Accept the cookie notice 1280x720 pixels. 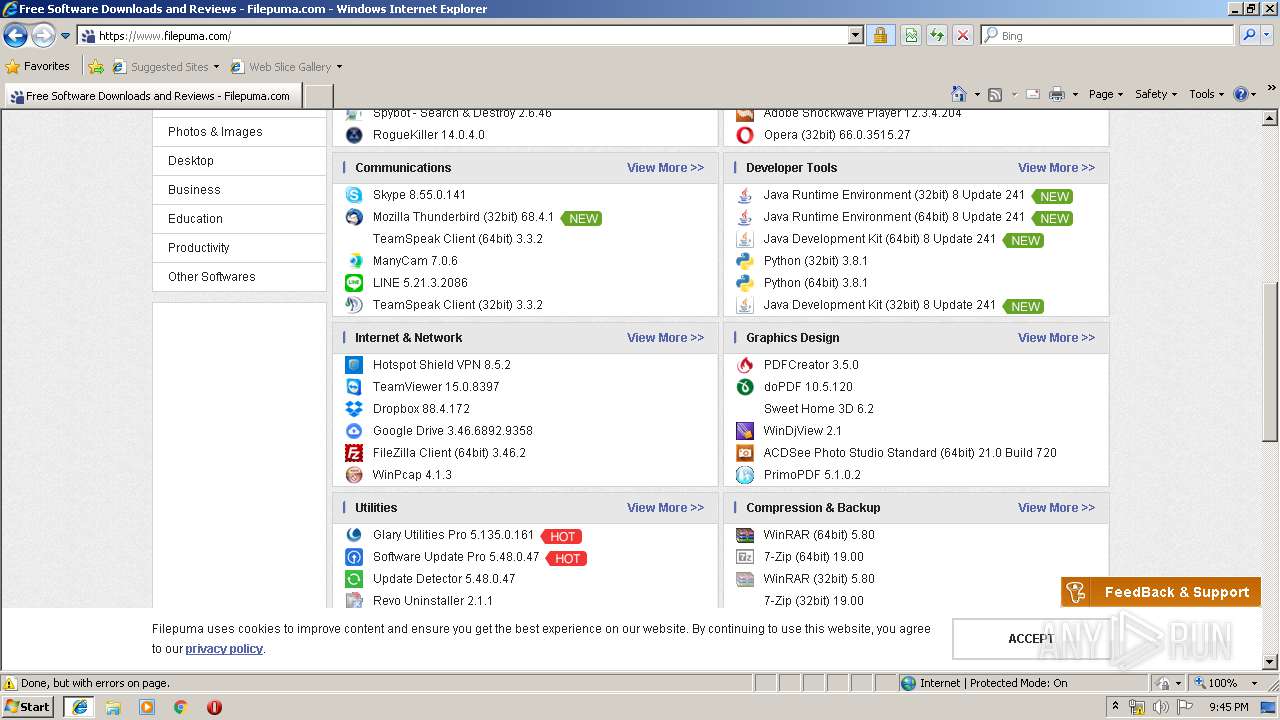tap(1031, 639)
